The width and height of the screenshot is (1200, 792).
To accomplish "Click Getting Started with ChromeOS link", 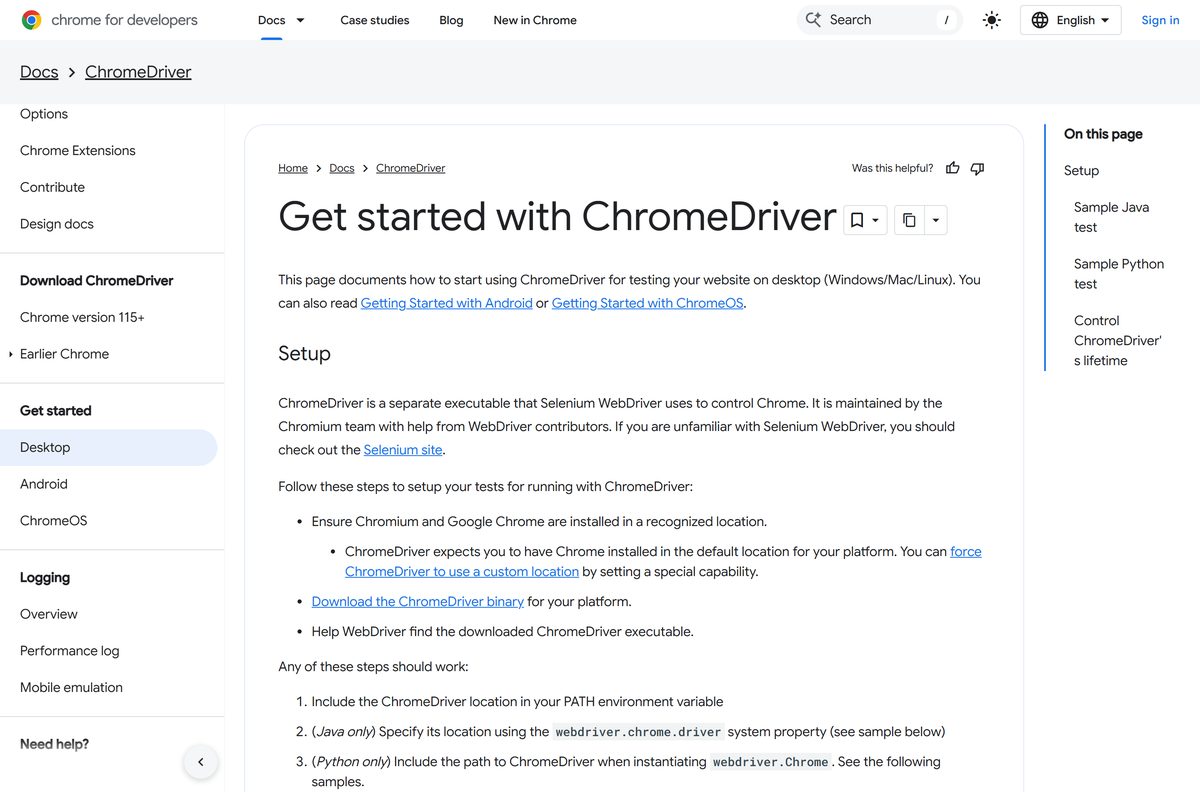I will point(648,303).
